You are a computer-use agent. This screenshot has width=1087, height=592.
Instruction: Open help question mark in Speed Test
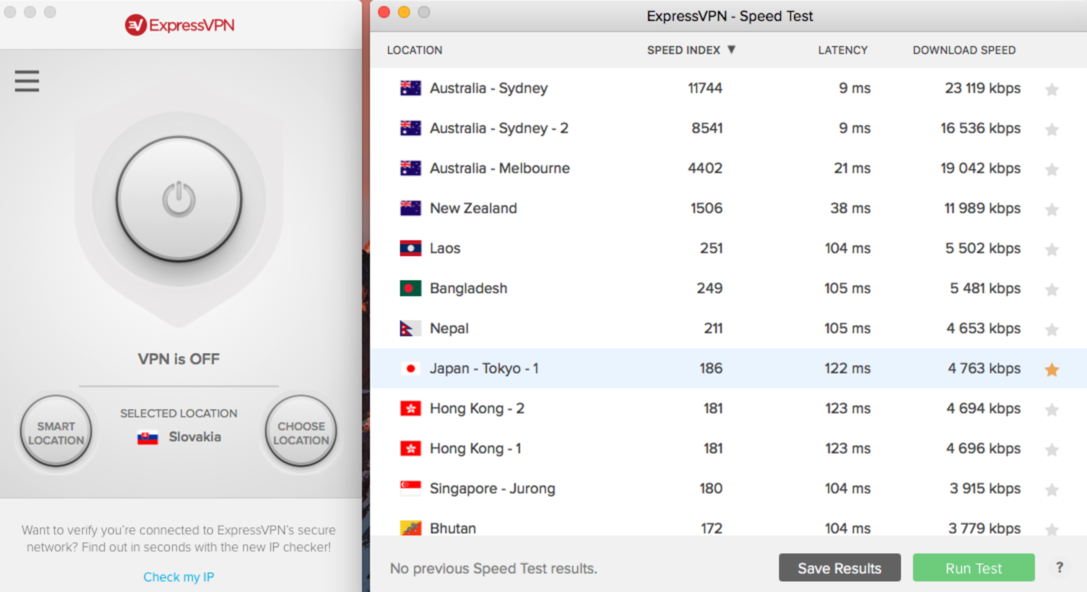pos(1059,567)
